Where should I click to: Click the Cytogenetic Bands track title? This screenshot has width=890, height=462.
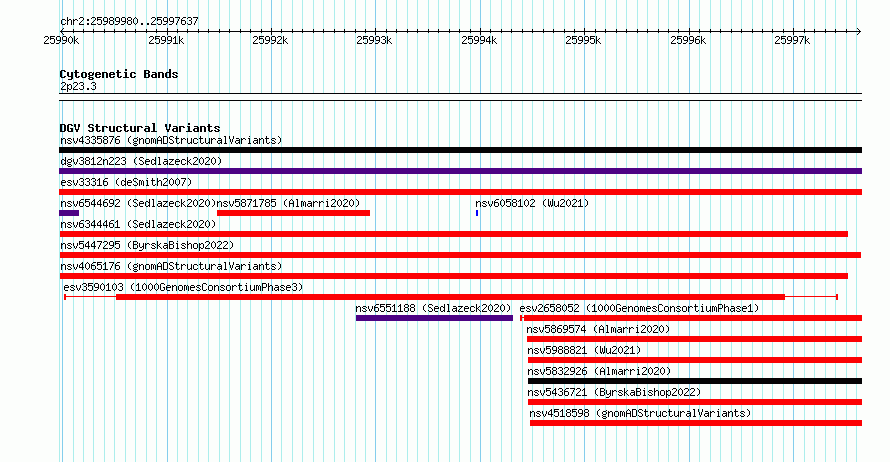(119, 74)
